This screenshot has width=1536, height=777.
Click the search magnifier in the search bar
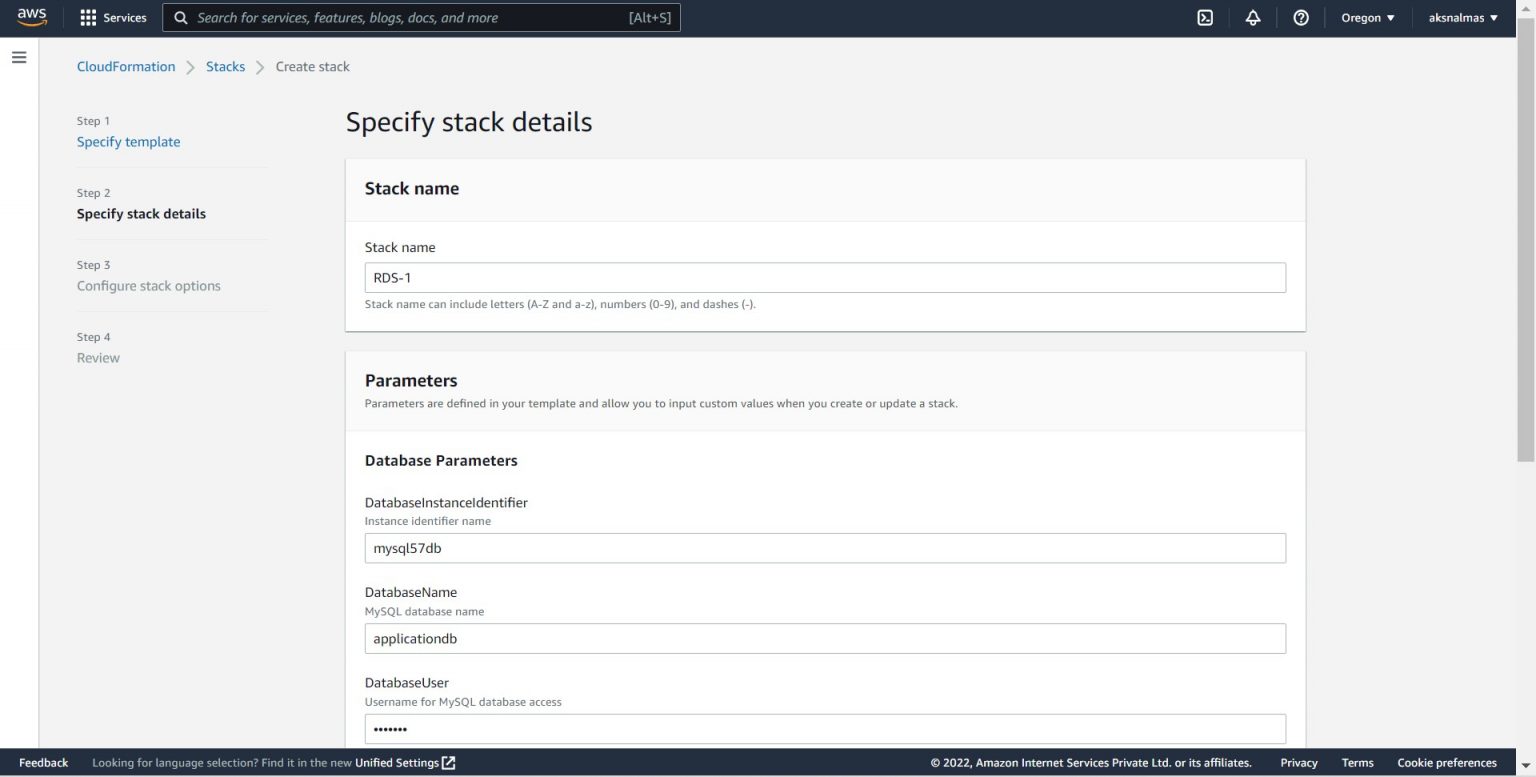[x=181, y=17]
